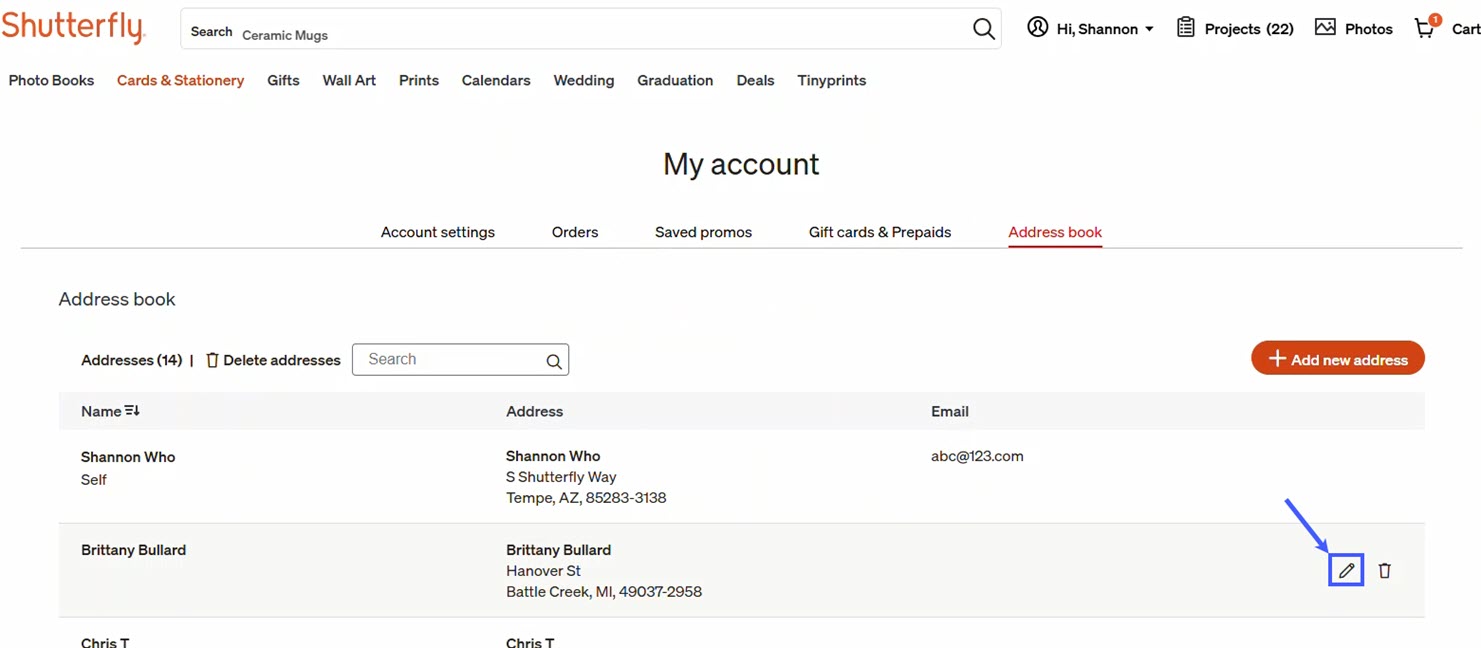
Task: Click the Photos link in the header
Action: pyautogui.click(x=1369, y=29)
